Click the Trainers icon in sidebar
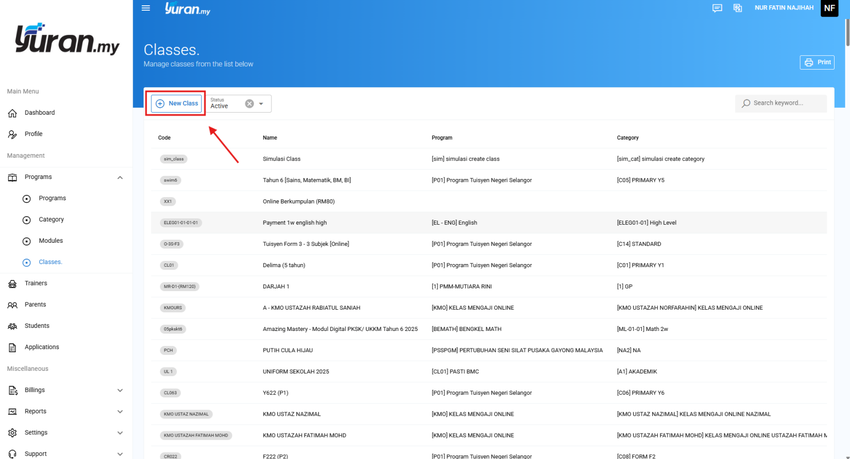The width and height of the screenshot is (850, 459). click(x=12, y=283)
